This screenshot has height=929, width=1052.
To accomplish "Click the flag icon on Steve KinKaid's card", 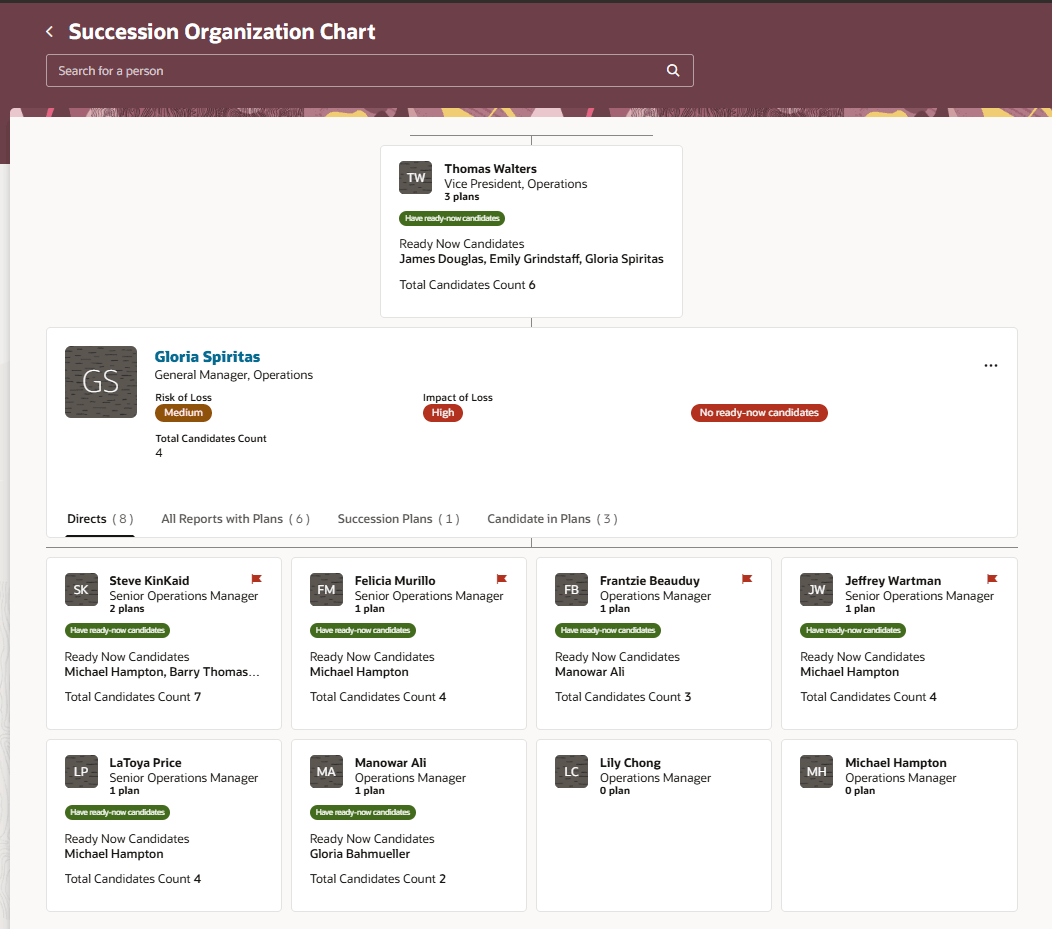I will (x=256, y=579).
